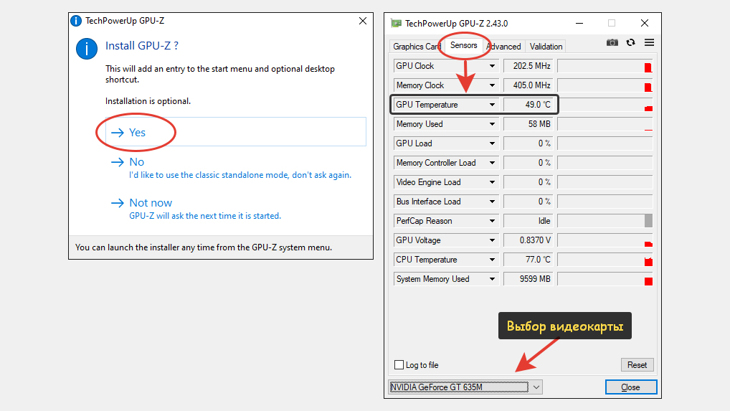Click the GPU Load 0 % value
The width and height of the screenshot is (730, 411).
click(528, 143)
